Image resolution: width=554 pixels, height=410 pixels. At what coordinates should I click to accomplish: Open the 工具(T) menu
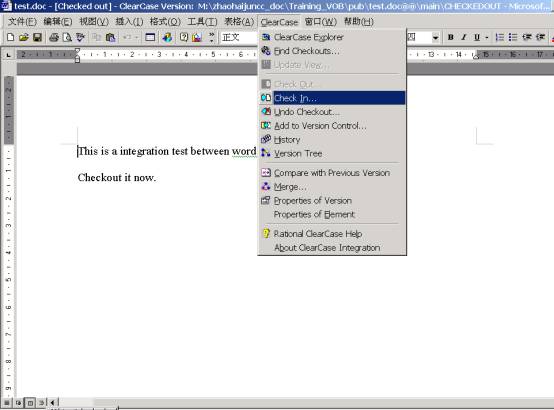(x=202, y=22)
